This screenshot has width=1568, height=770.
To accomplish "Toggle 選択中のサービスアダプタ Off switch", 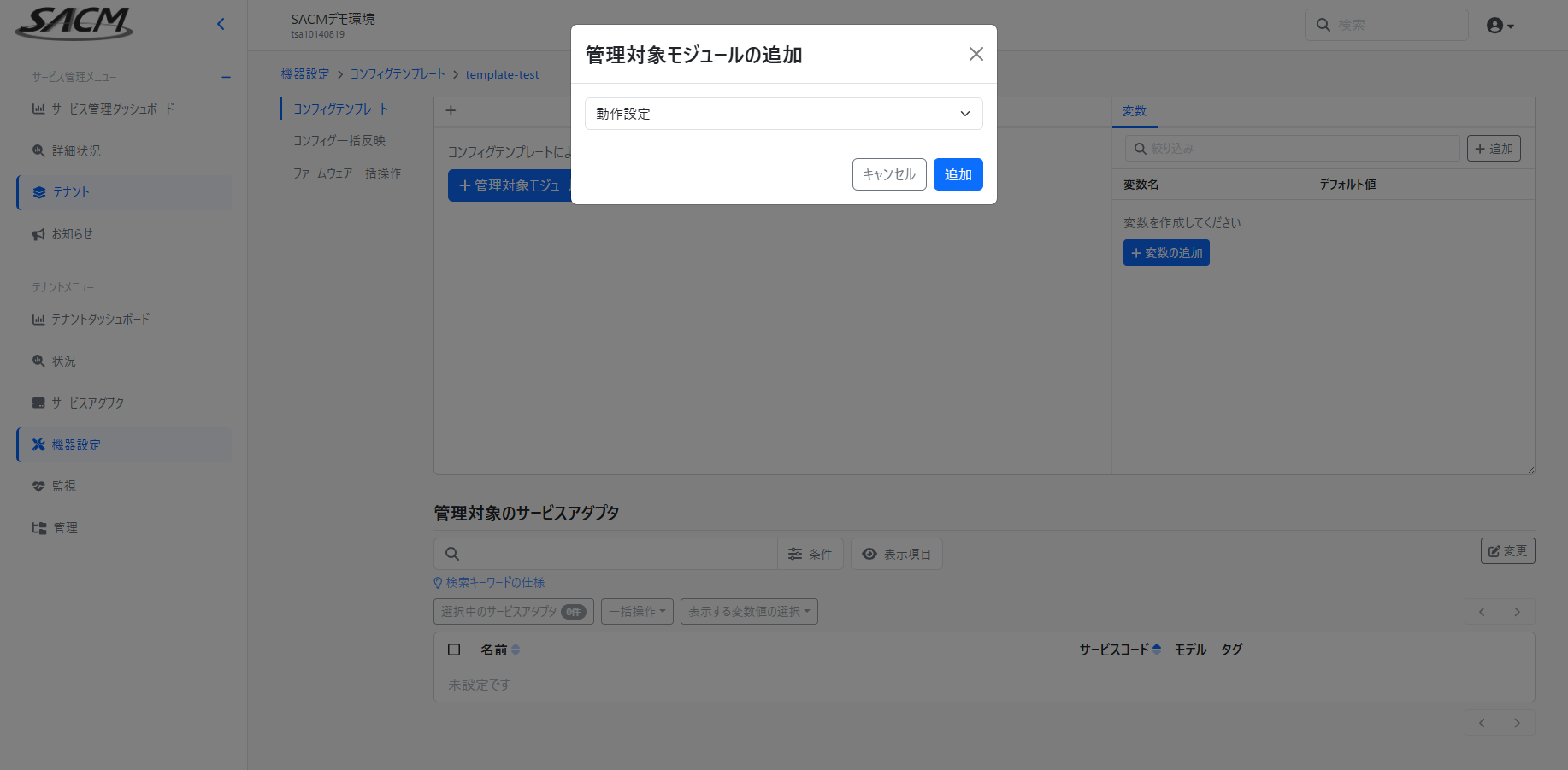I will pos(574,612).
